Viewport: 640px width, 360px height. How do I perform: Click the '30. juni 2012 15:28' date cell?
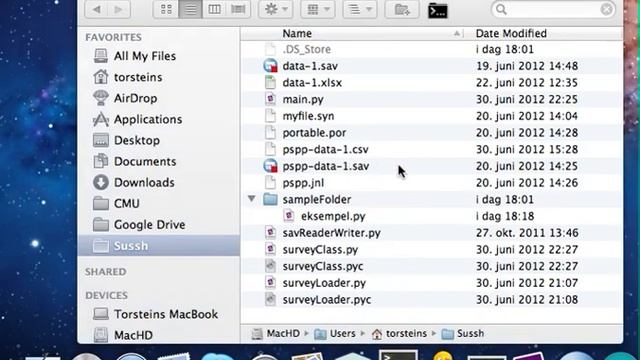527,150
